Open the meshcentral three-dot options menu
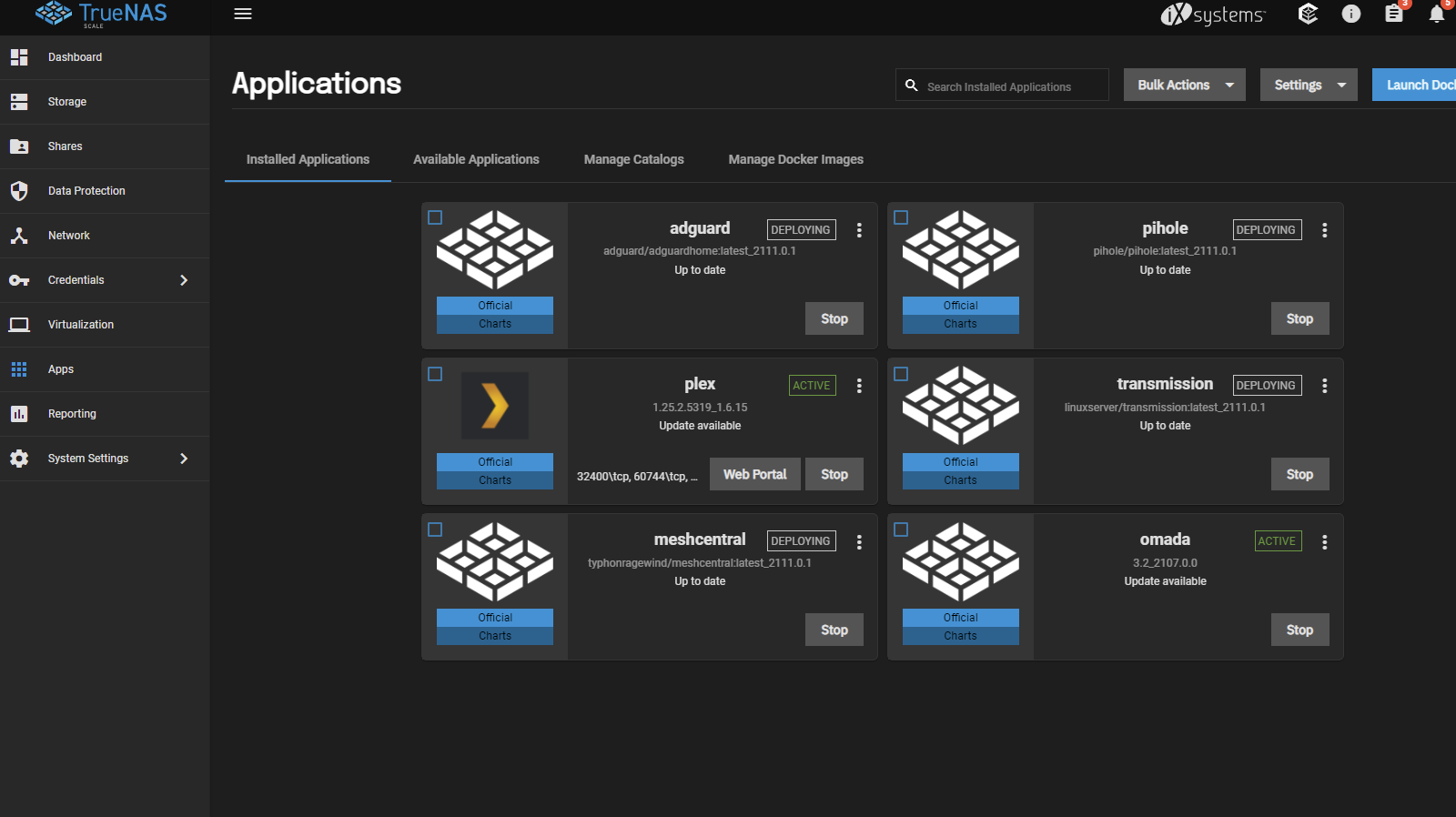 [x=859, y=542]
